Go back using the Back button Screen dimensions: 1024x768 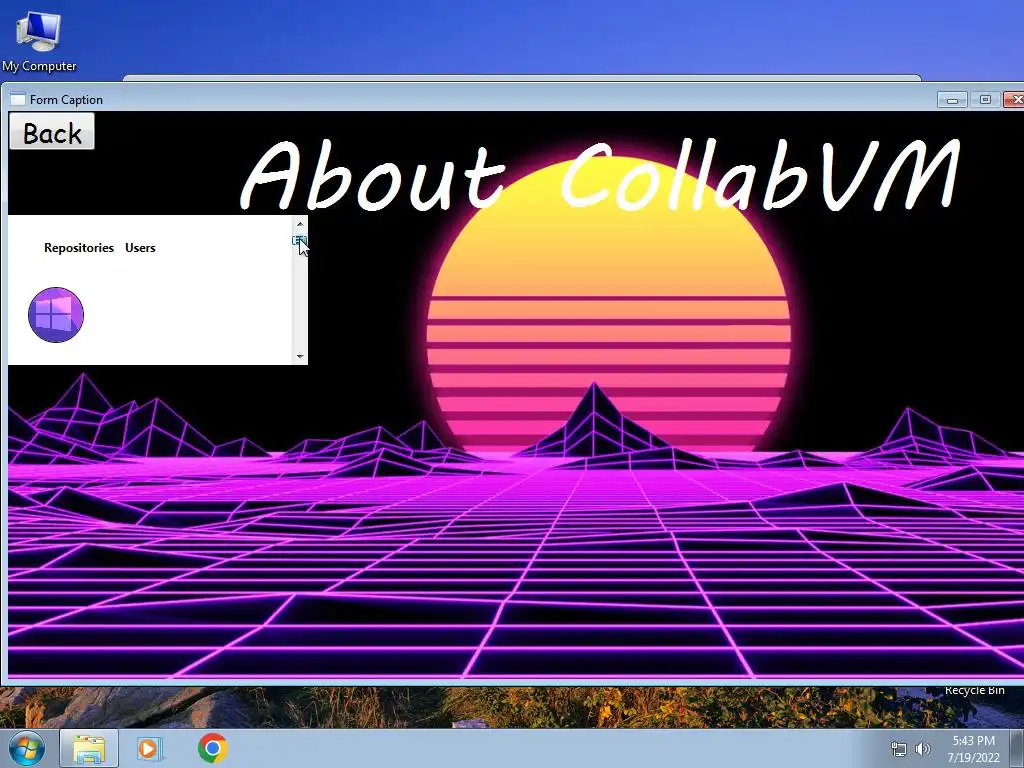52,131
